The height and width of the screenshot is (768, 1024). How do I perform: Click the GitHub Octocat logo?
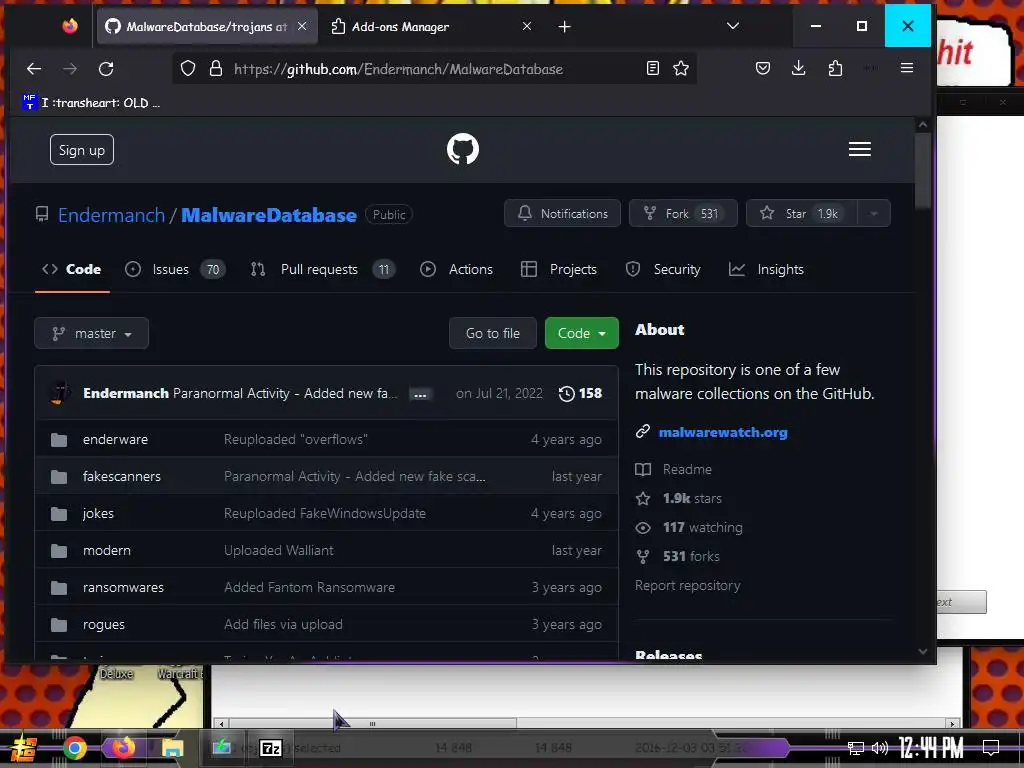point(462,149)
